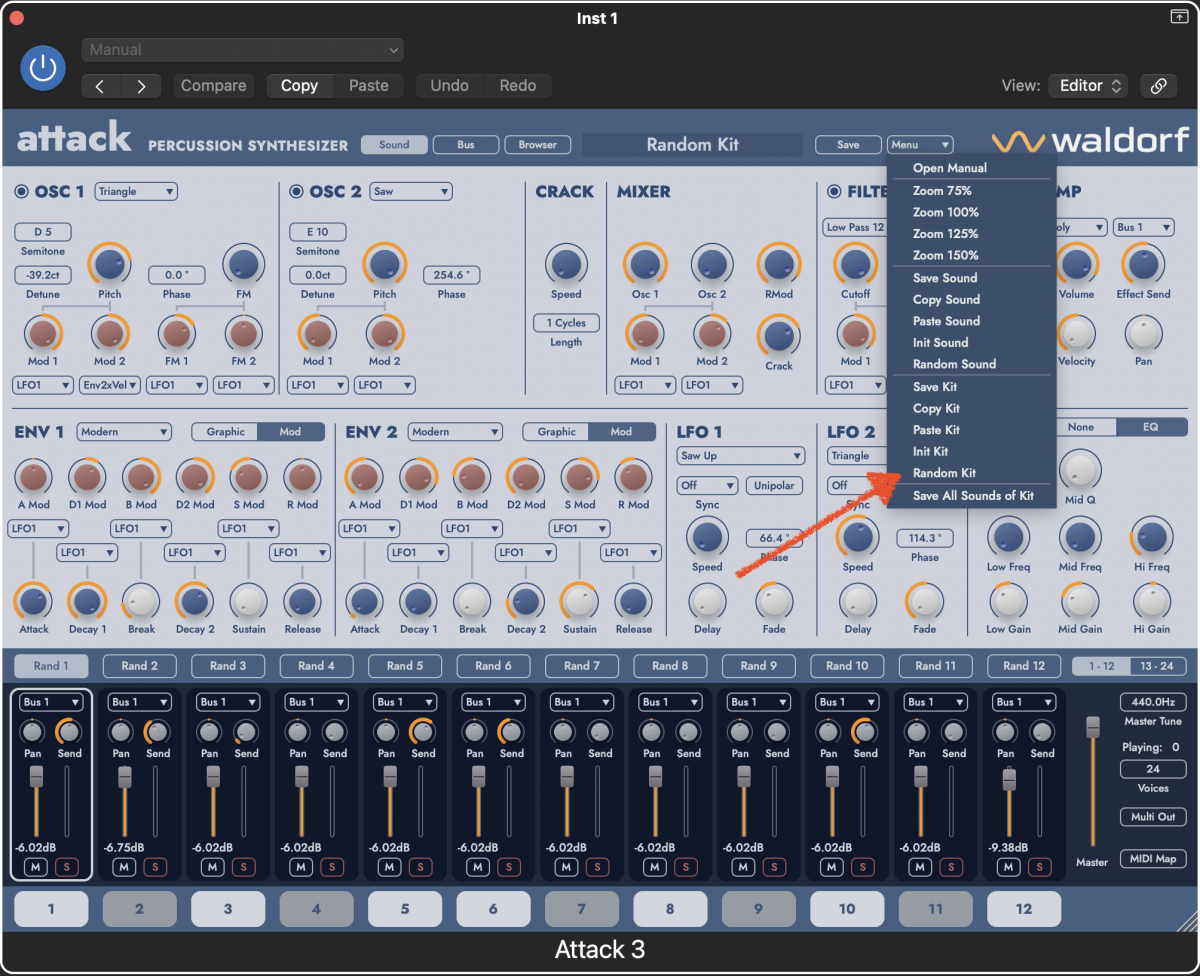Viewport: 1200px width, 976px height.
Task: Toggle the Filter enable radio button
Action: (x=834, y=192)
